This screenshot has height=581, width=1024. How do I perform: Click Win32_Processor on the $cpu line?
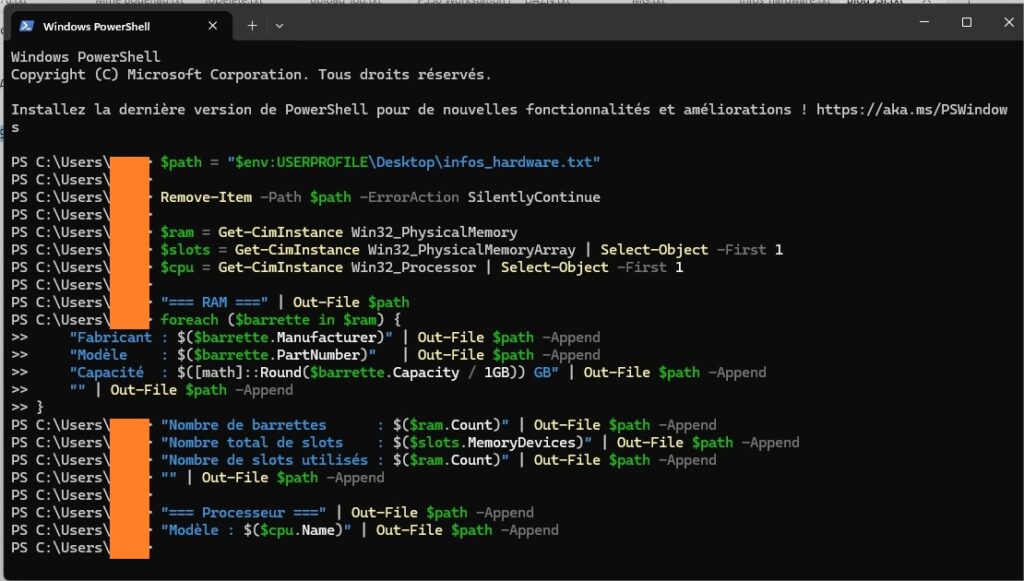pyautogui.click(x=413, y=268)
